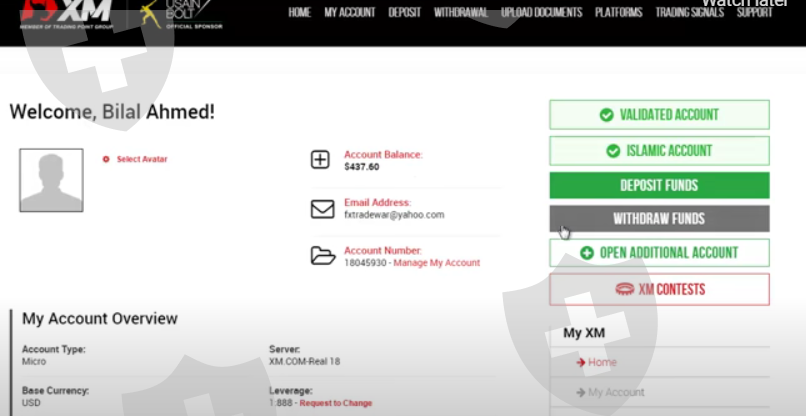Screen dimensions: 806x416
Task: Click the XM logo in header
Action: coord(66,14)
